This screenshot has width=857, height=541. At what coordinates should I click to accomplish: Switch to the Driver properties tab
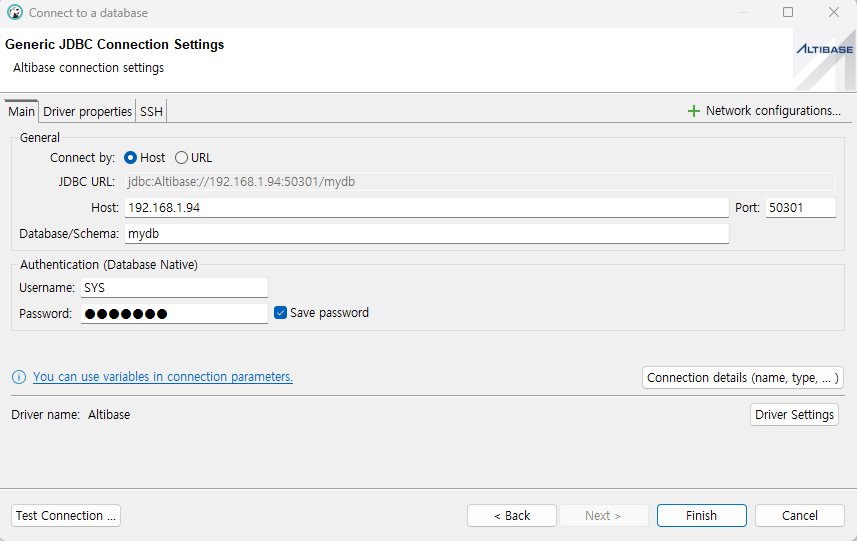pos(87,112)
